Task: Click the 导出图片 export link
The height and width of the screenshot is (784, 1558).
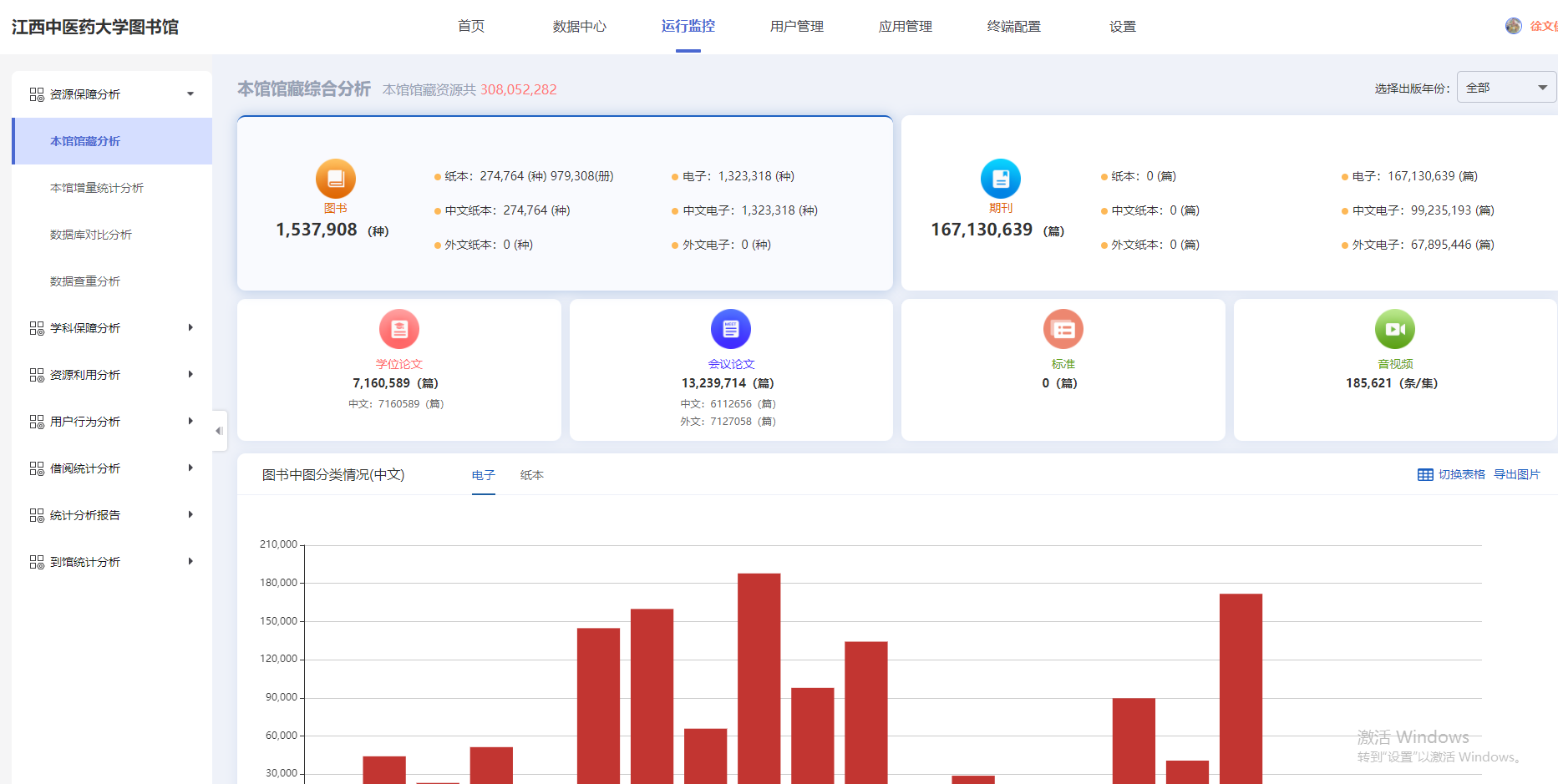Action: pyautogui.click(x=1516, y=475)
